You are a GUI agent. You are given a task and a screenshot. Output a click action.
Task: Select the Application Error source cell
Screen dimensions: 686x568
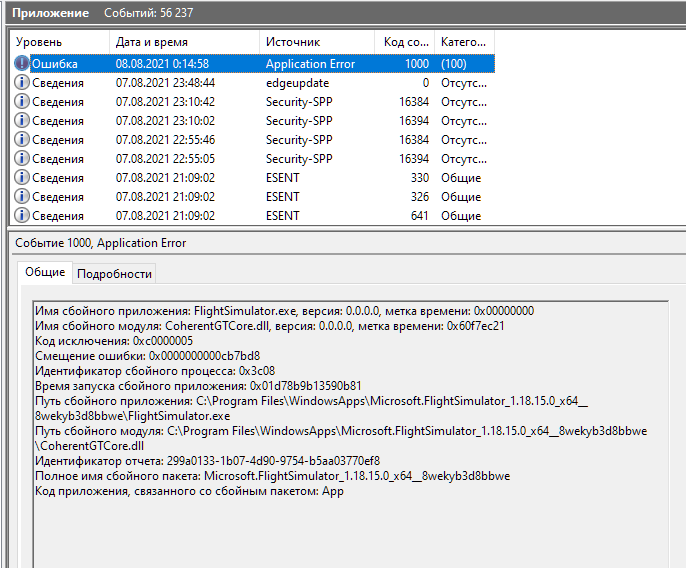pyautogui.click(x=310, y=64)
